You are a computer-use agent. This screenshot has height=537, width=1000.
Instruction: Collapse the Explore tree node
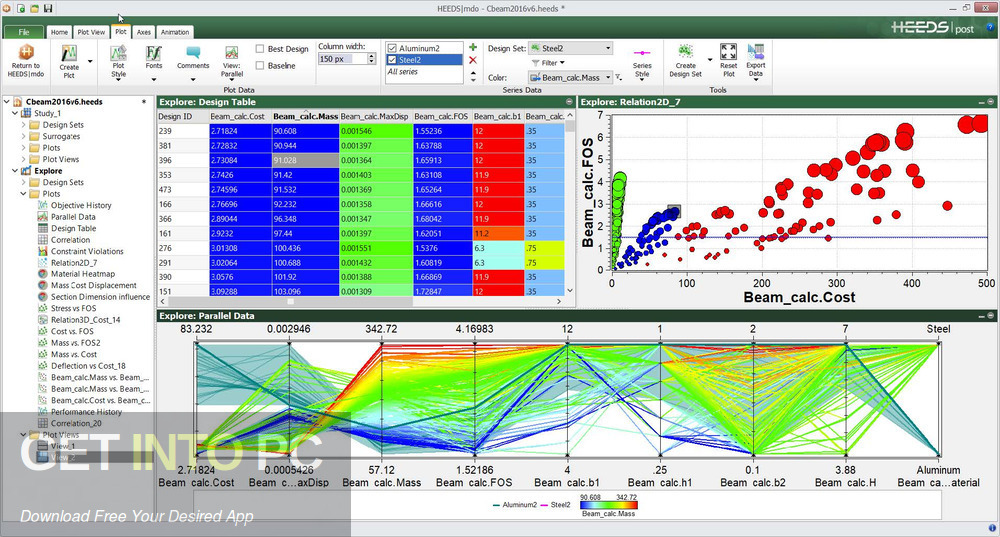[x=15, y=171]
